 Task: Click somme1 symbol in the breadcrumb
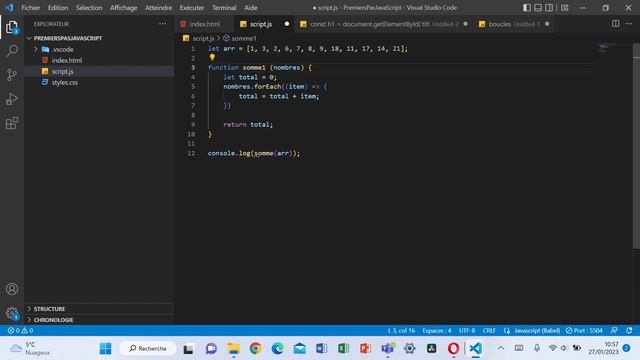(x=244, y=38)
